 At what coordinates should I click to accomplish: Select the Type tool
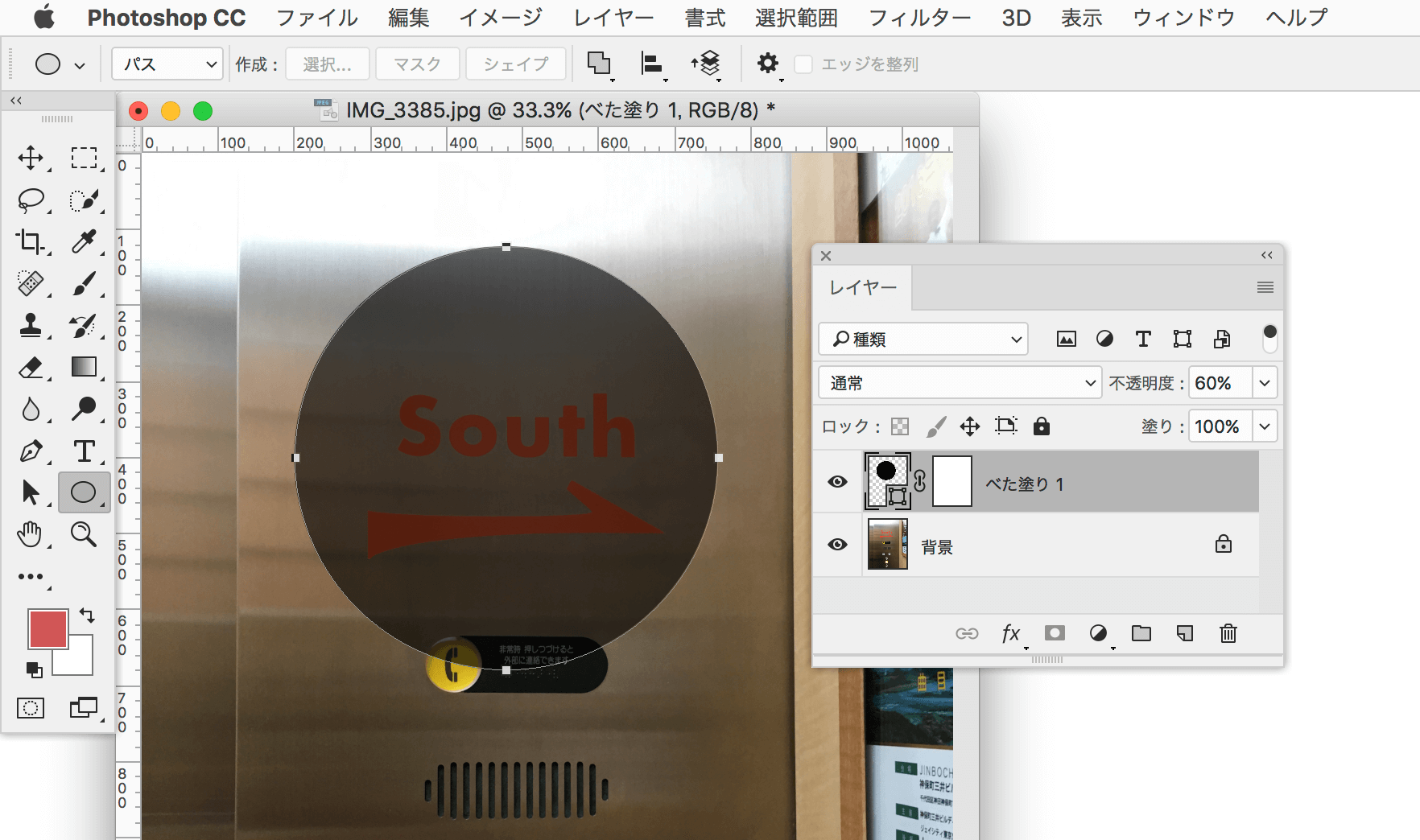pos(84,451)
